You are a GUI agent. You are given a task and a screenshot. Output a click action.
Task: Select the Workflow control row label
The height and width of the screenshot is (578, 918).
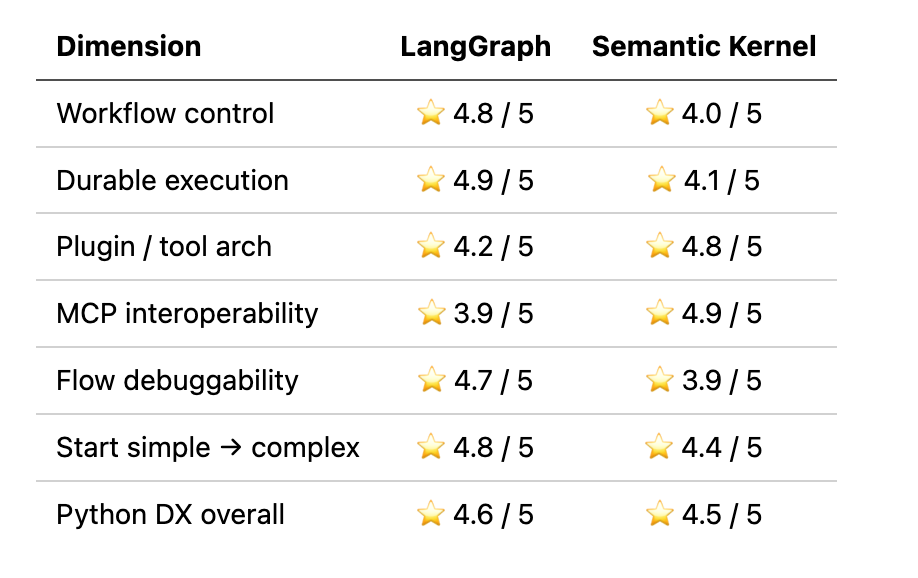165,113
